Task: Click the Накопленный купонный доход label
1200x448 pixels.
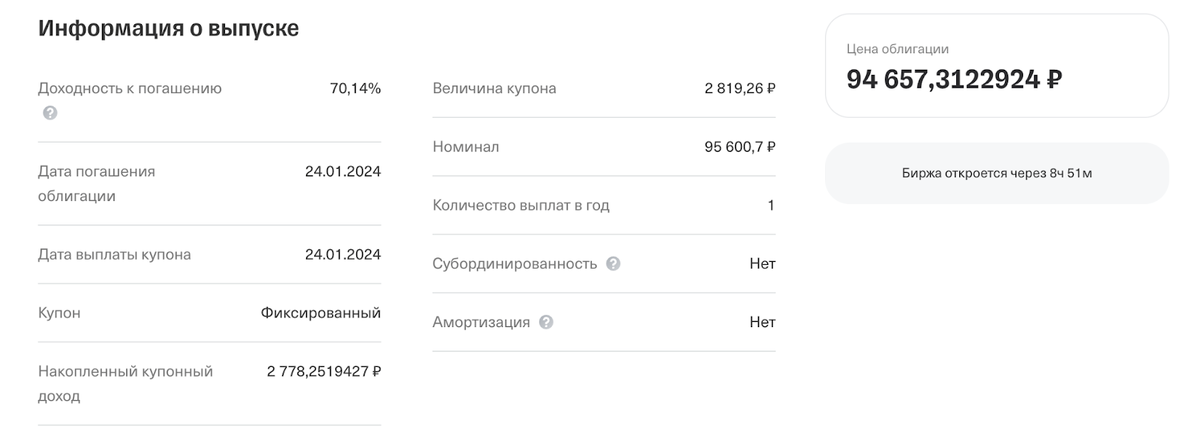Action: click(125, 384)
